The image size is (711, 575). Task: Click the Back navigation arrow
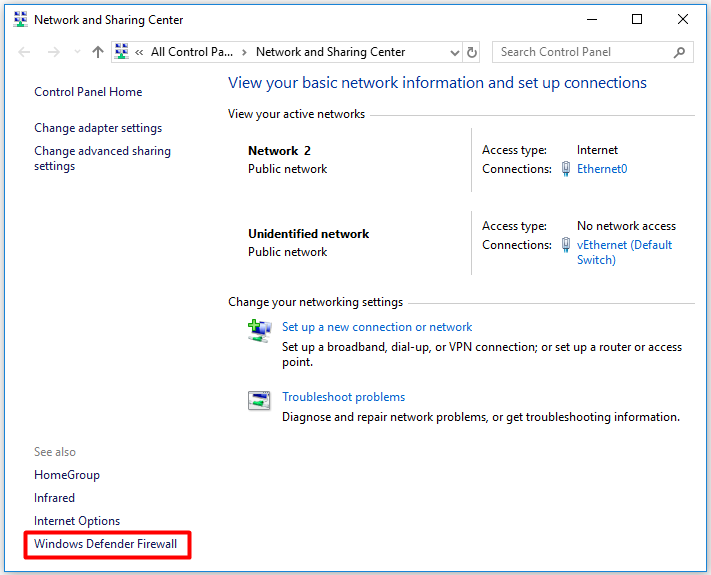click(24, 52)
